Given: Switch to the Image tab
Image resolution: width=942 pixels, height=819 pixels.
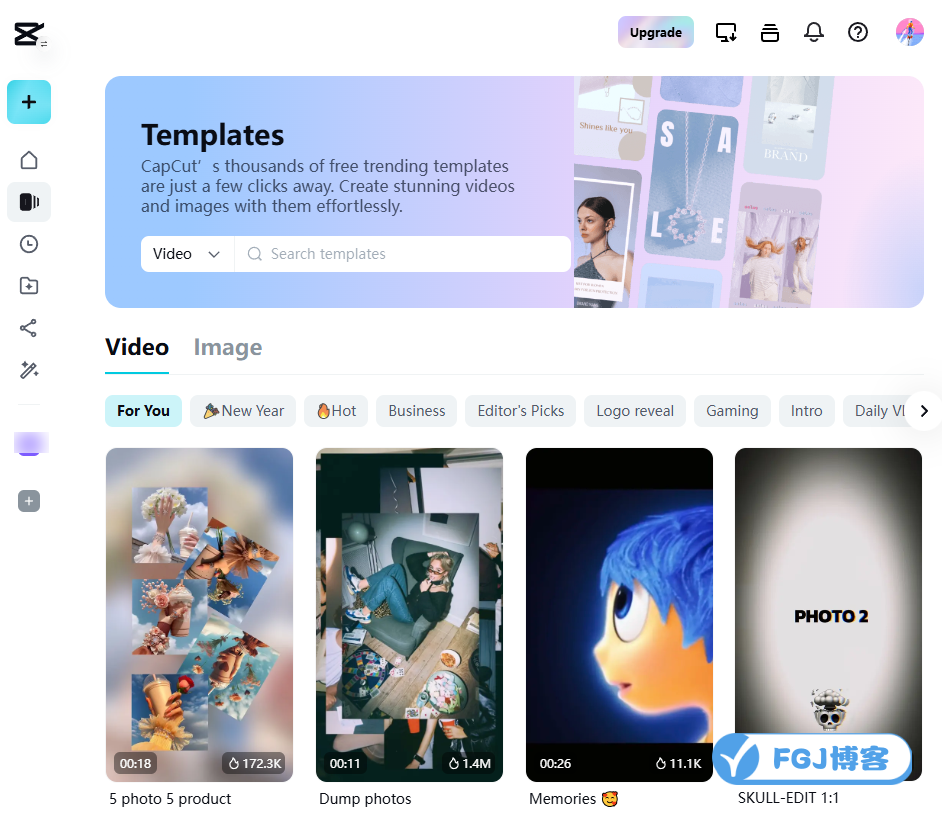Looking at the screenshot, I should tap(228, 347).
